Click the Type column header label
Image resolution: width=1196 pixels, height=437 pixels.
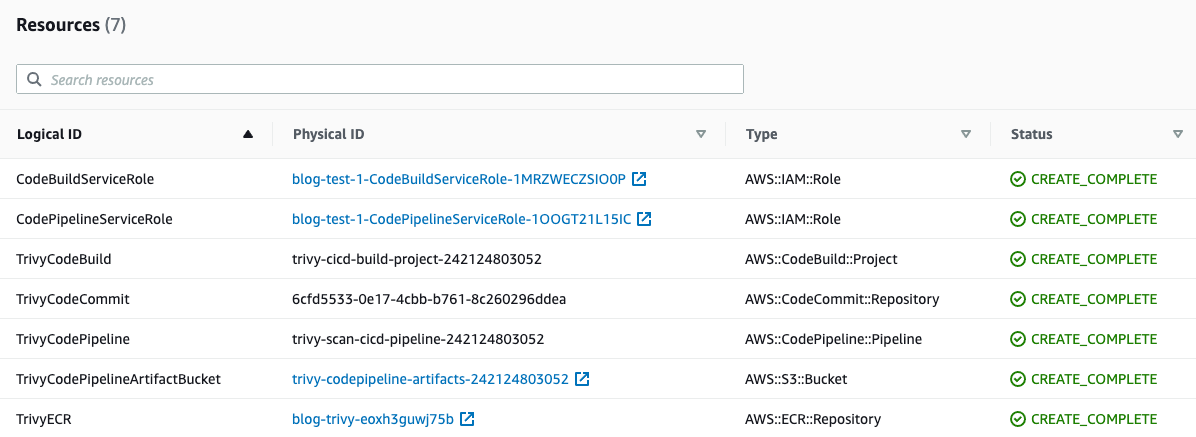pos(762,134)
